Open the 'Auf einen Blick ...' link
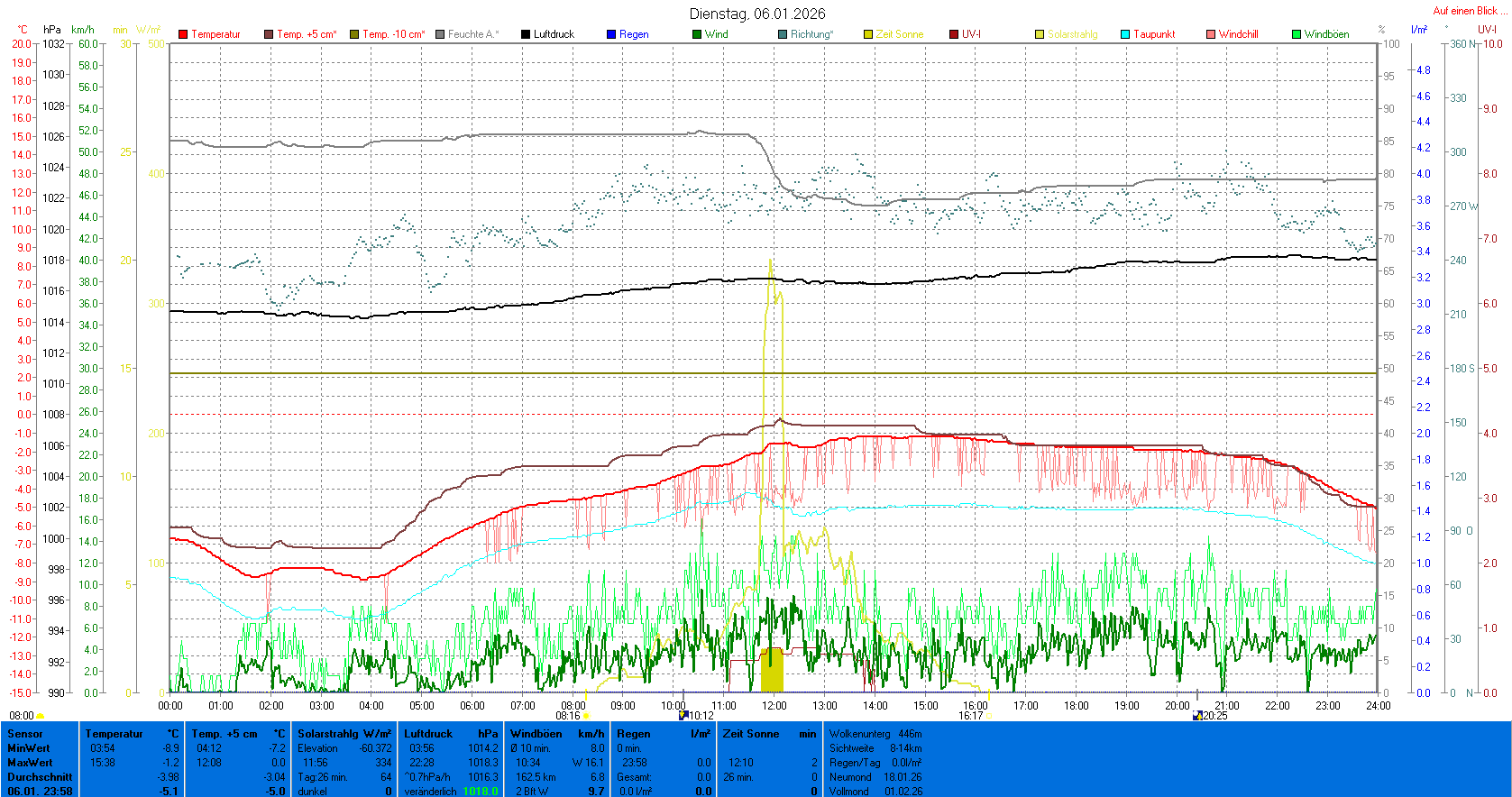Screen dimensions: 1512x797 pos(1470,11)
